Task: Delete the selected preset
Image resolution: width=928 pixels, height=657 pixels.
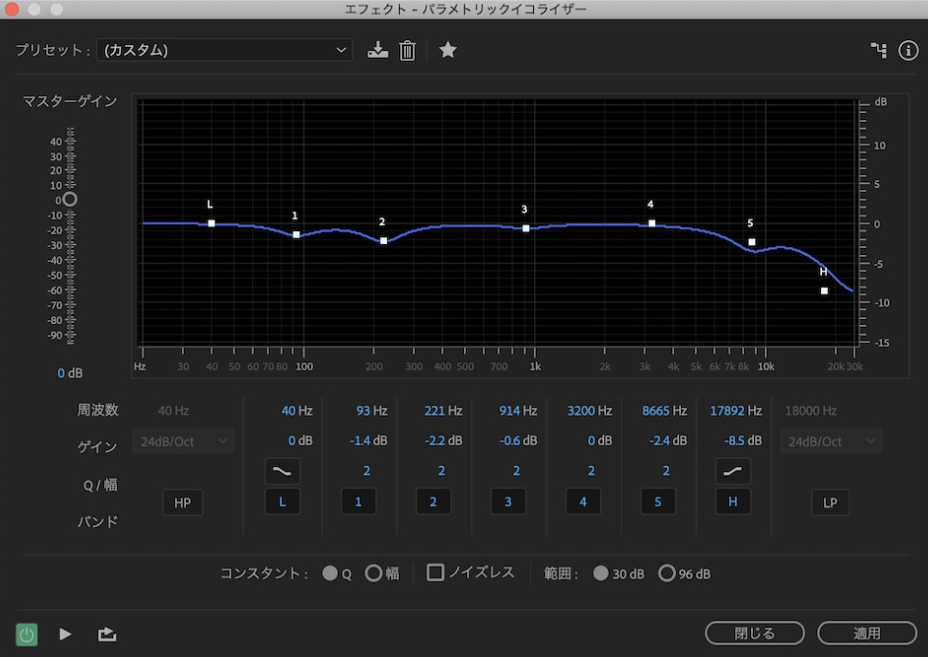Action: click(x=407, y=50)
